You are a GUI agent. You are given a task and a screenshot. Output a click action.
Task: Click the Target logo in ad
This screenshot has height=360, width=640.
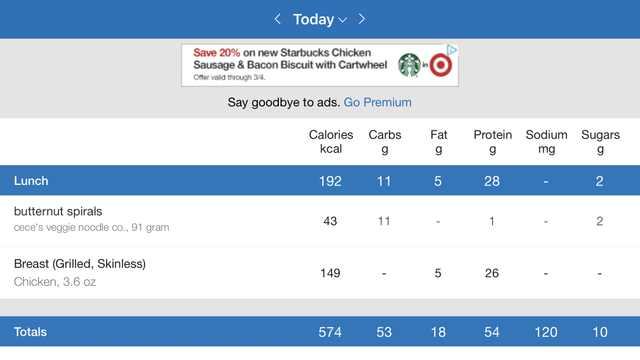441,65
